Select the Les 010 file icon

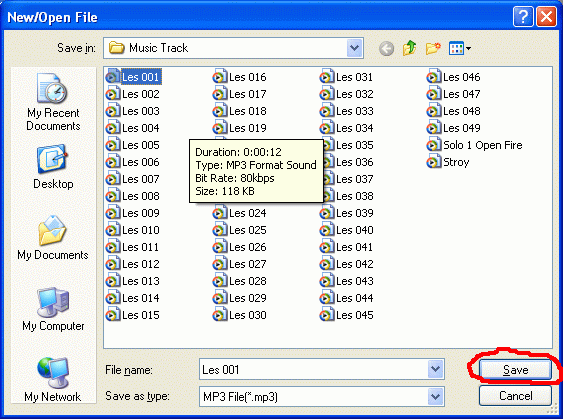112,230
